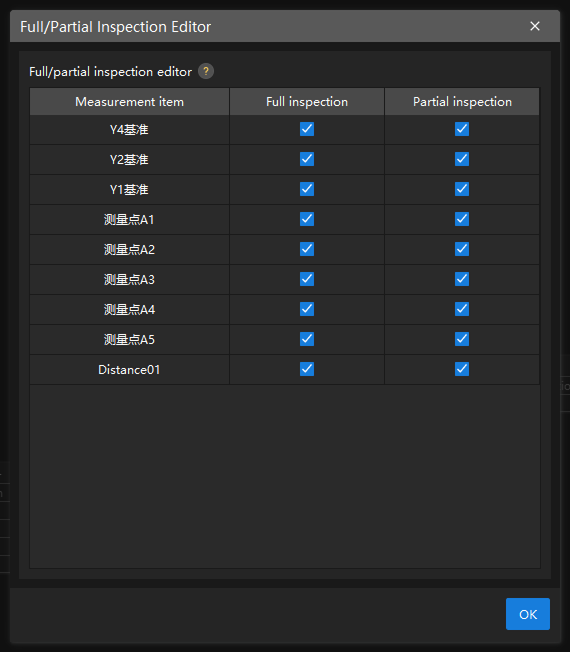Select the 测量点A4 row label
Image resolution: width=570 pixels, height=652 pixels.
click(129, 309)
